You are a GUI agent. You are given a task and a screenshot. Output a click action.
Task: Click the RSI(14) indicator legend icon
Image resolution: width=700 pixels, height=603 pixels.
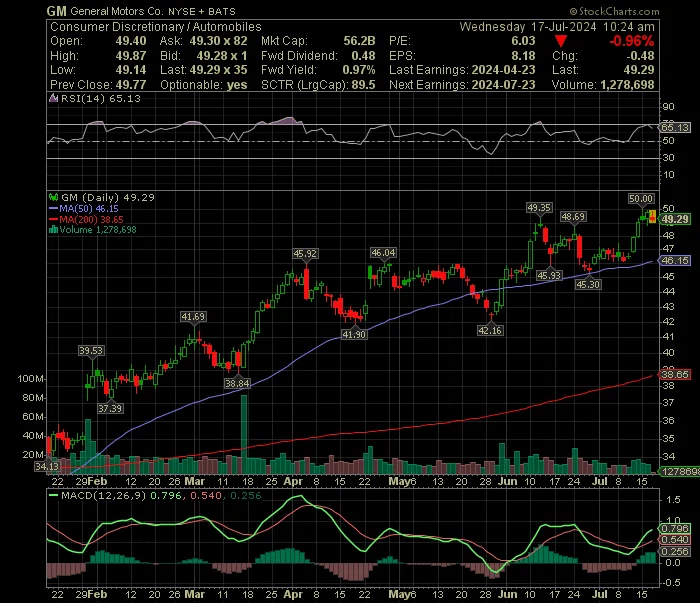[x=53, y=98]
